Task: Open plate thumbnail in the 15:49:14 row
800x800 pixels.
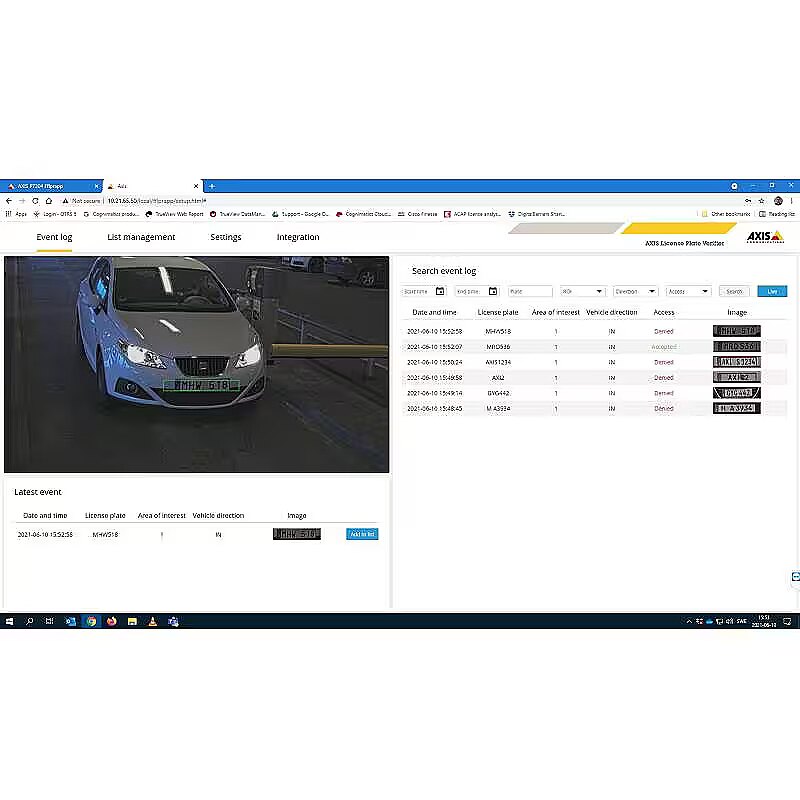Action: (x=737, y=393)
